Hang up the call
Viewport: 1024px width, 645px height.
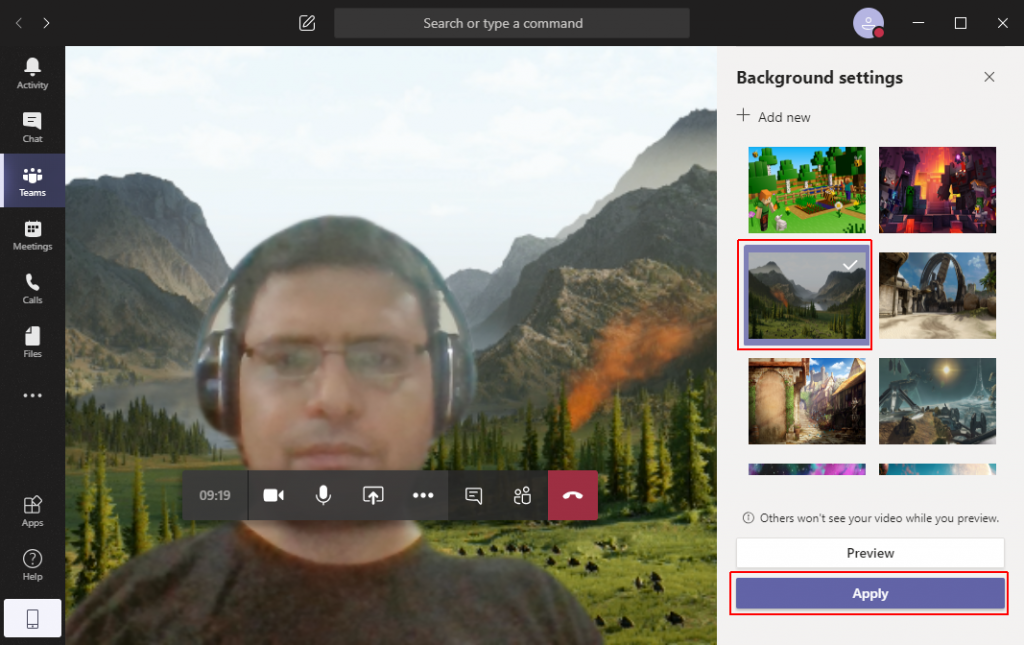tap(572, 495)
